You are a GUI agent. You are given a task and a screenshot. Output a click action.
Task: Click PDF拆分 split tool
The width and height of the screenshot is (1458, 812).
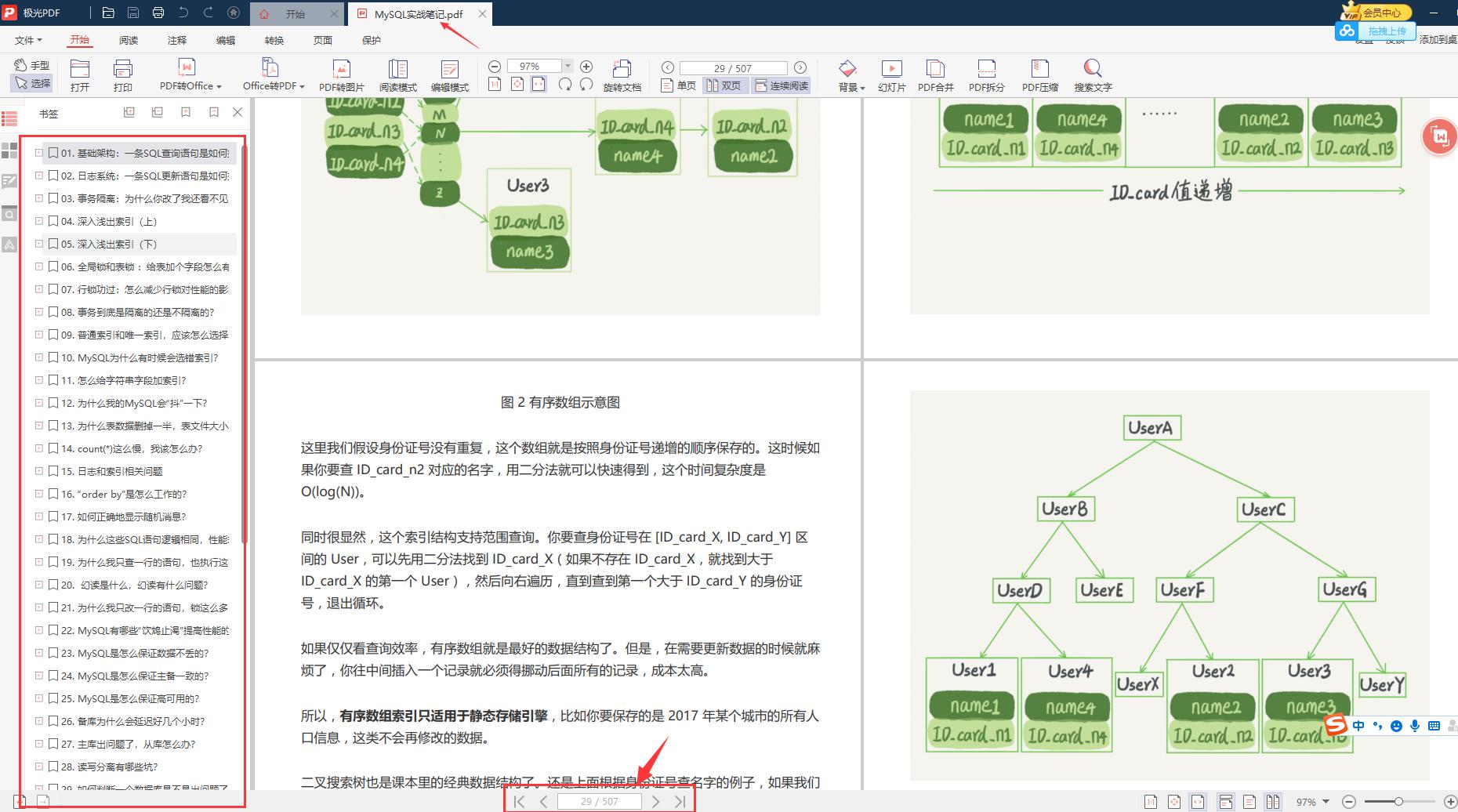[x=987, y=76]
